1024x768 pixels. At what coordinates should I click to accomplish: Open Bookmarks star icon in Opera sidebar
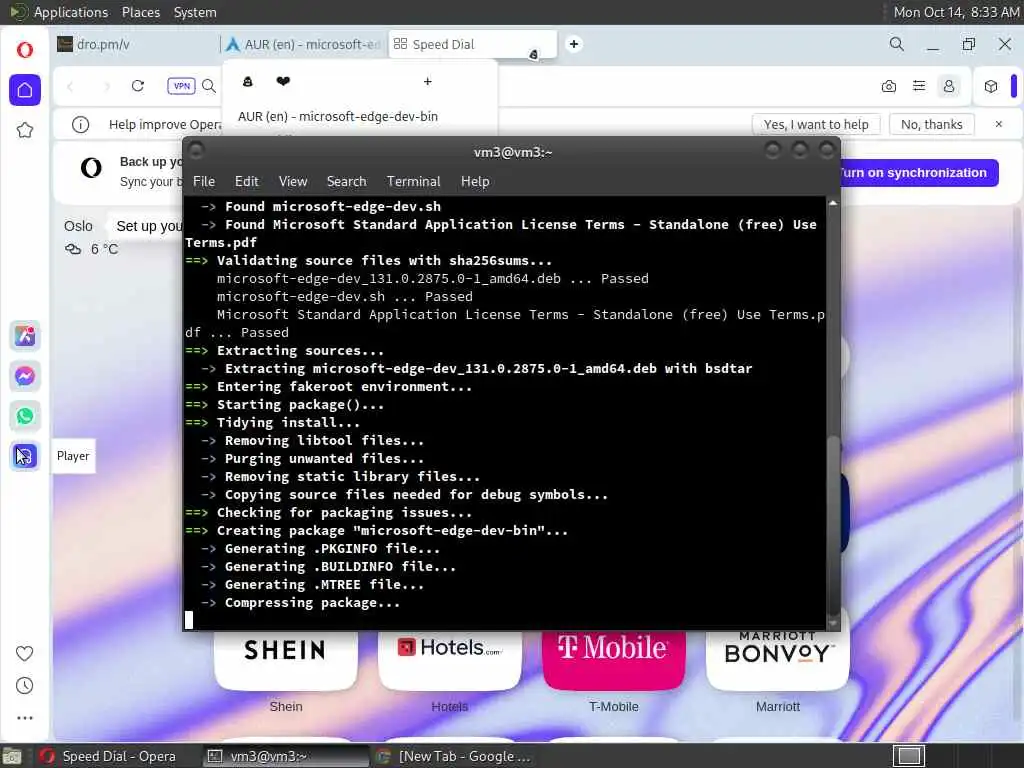pyautogui.click(x=25, y=130)
